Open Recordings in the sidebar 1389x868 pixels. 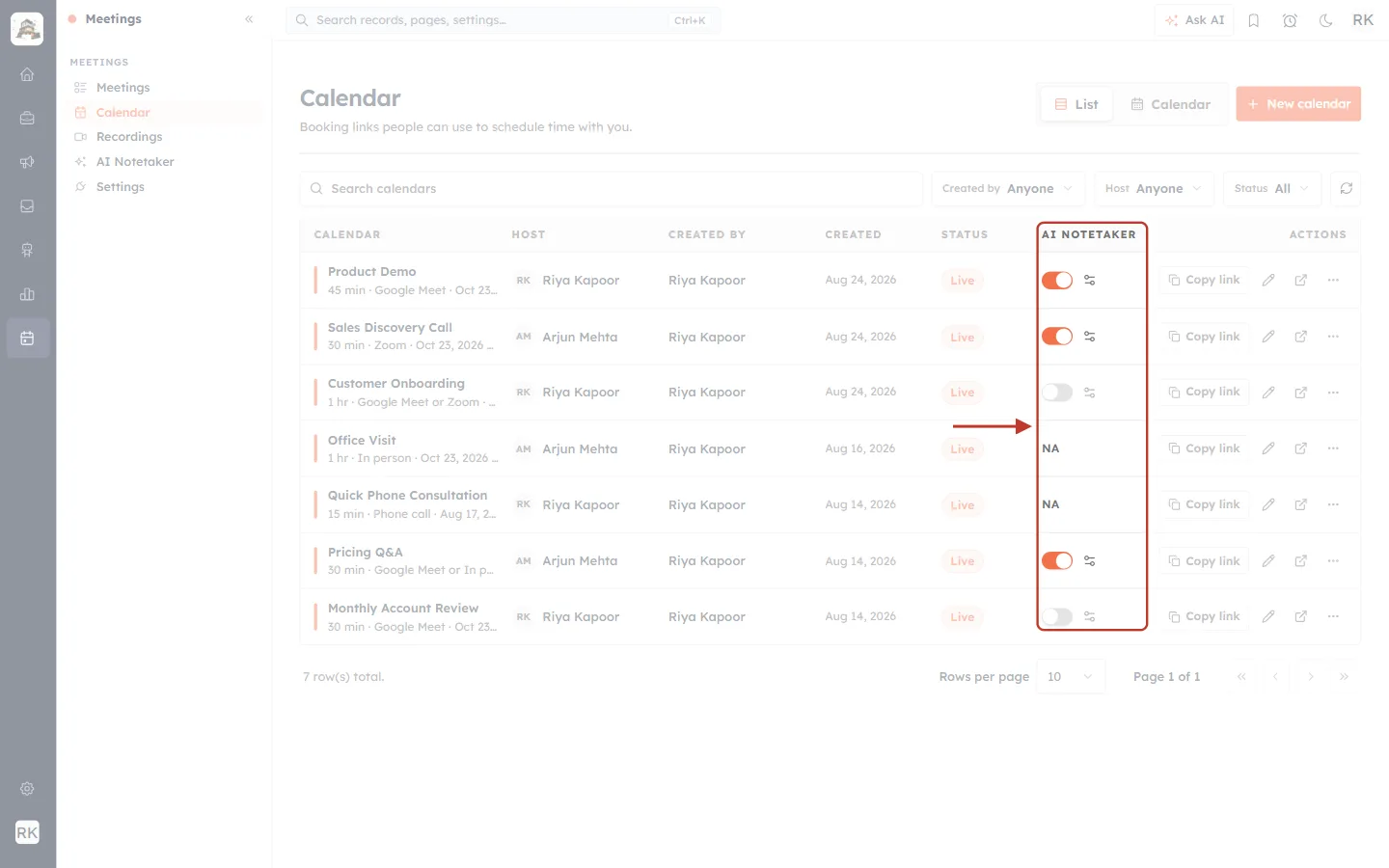(129, 137)
